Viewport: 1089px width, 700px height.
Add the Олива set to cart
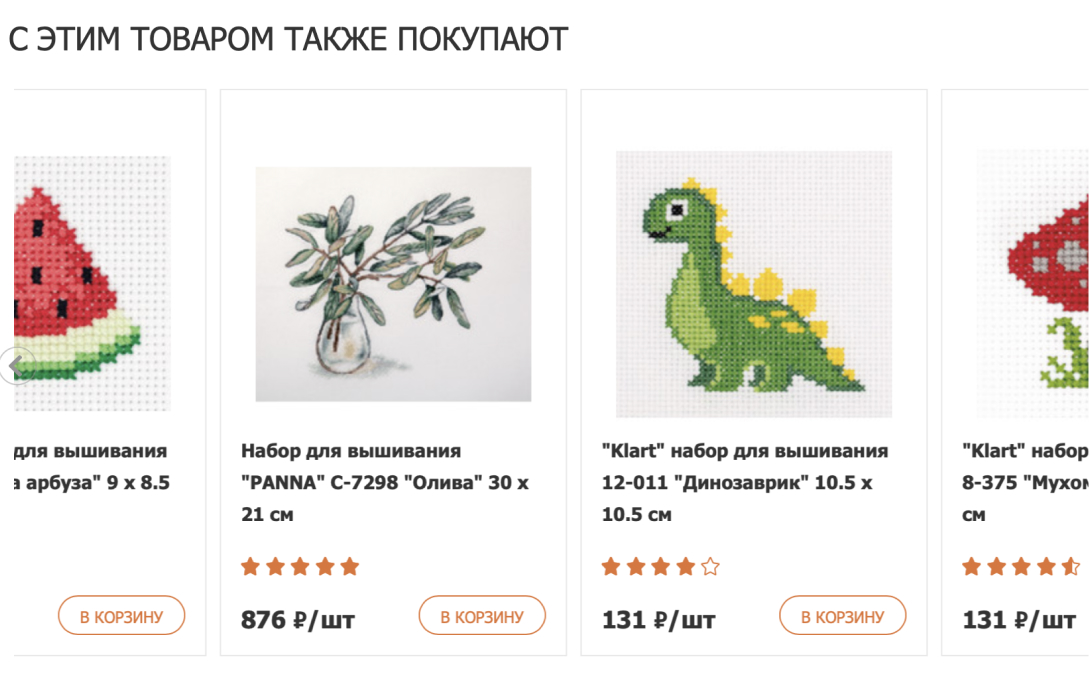coord(482,616)
